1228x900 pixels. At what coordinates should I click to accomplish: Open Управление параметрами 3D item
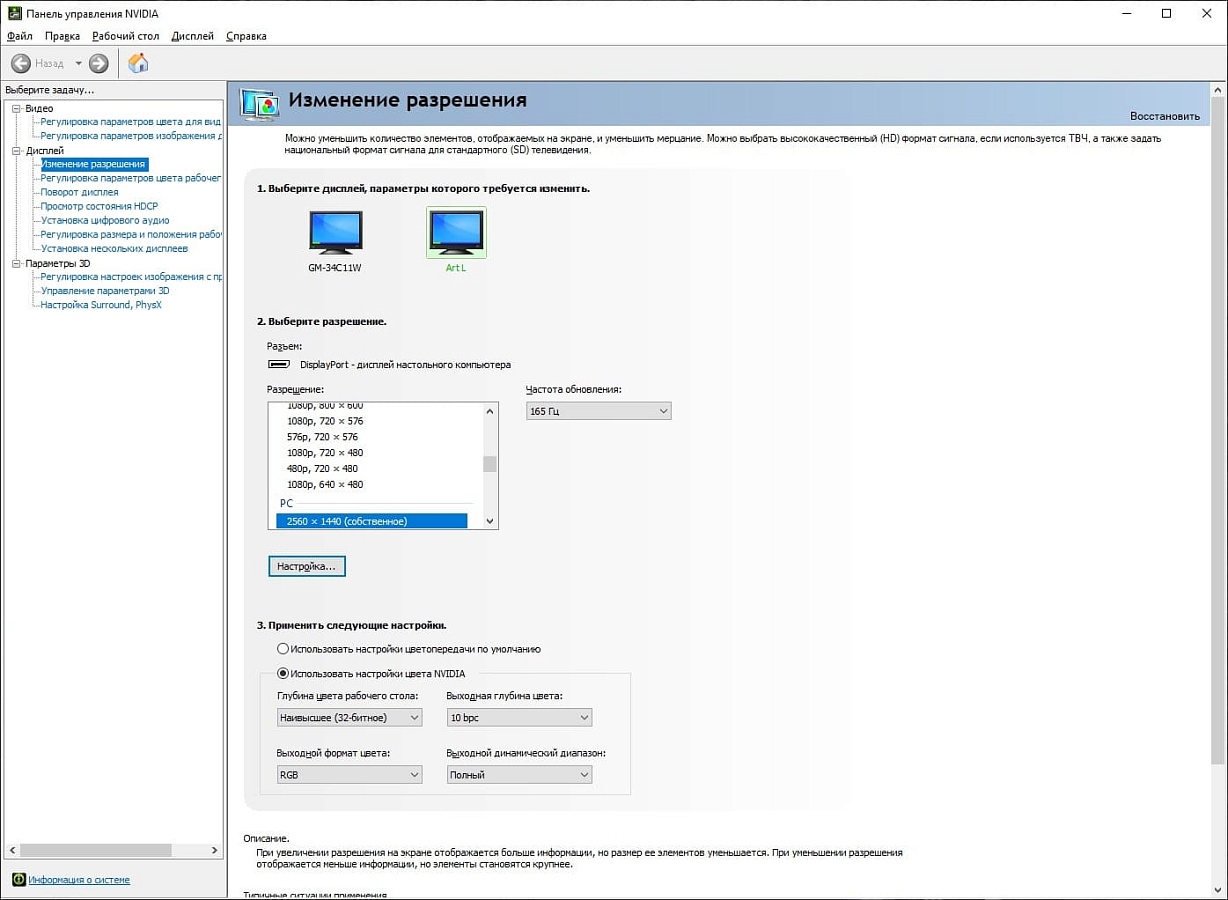(105, 291)
